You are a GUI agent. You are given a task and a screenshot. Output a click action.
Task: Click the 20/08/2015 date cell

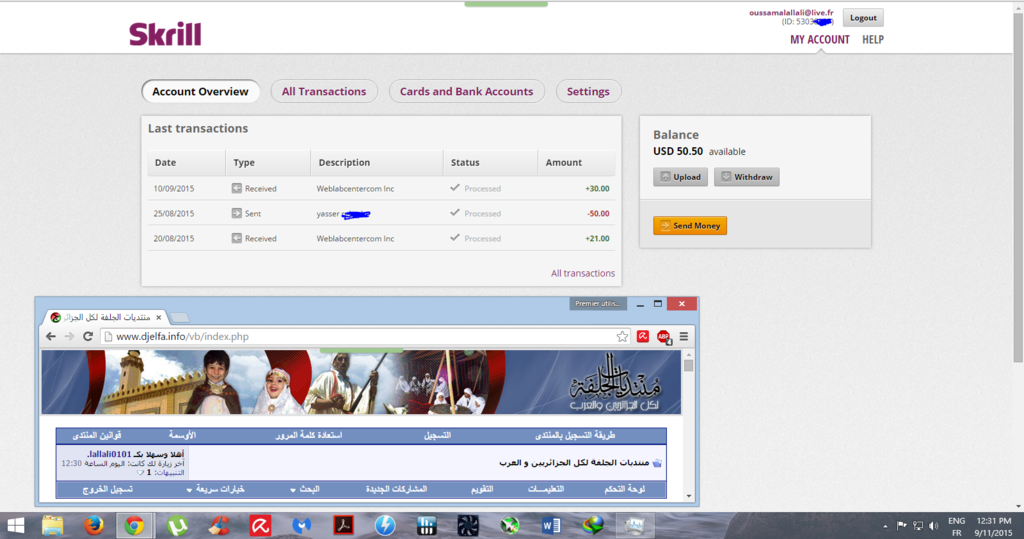click(x=174, y=238)
